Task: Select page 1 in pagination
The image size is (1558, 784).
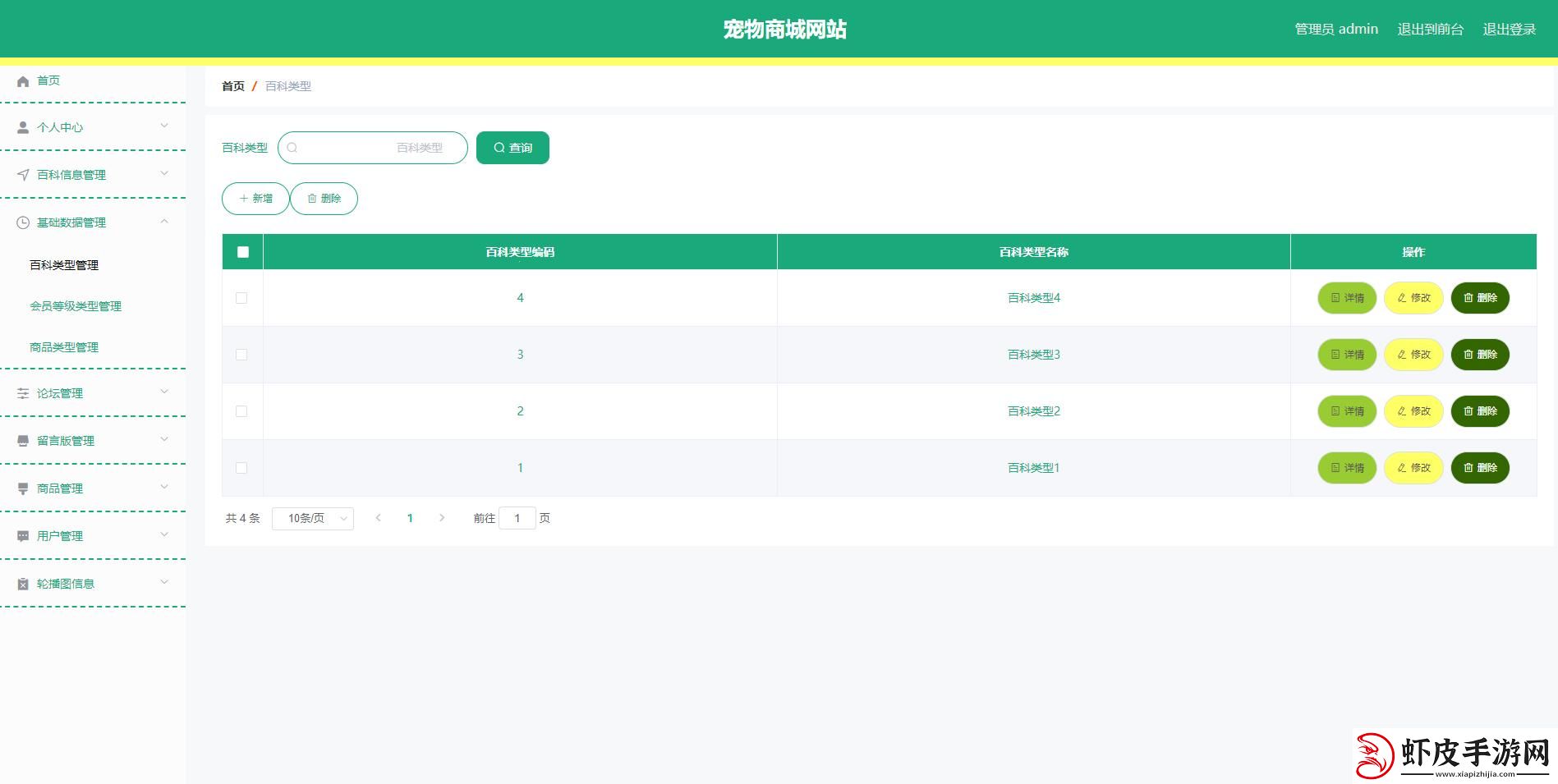Action: click(x=410, y=518)
